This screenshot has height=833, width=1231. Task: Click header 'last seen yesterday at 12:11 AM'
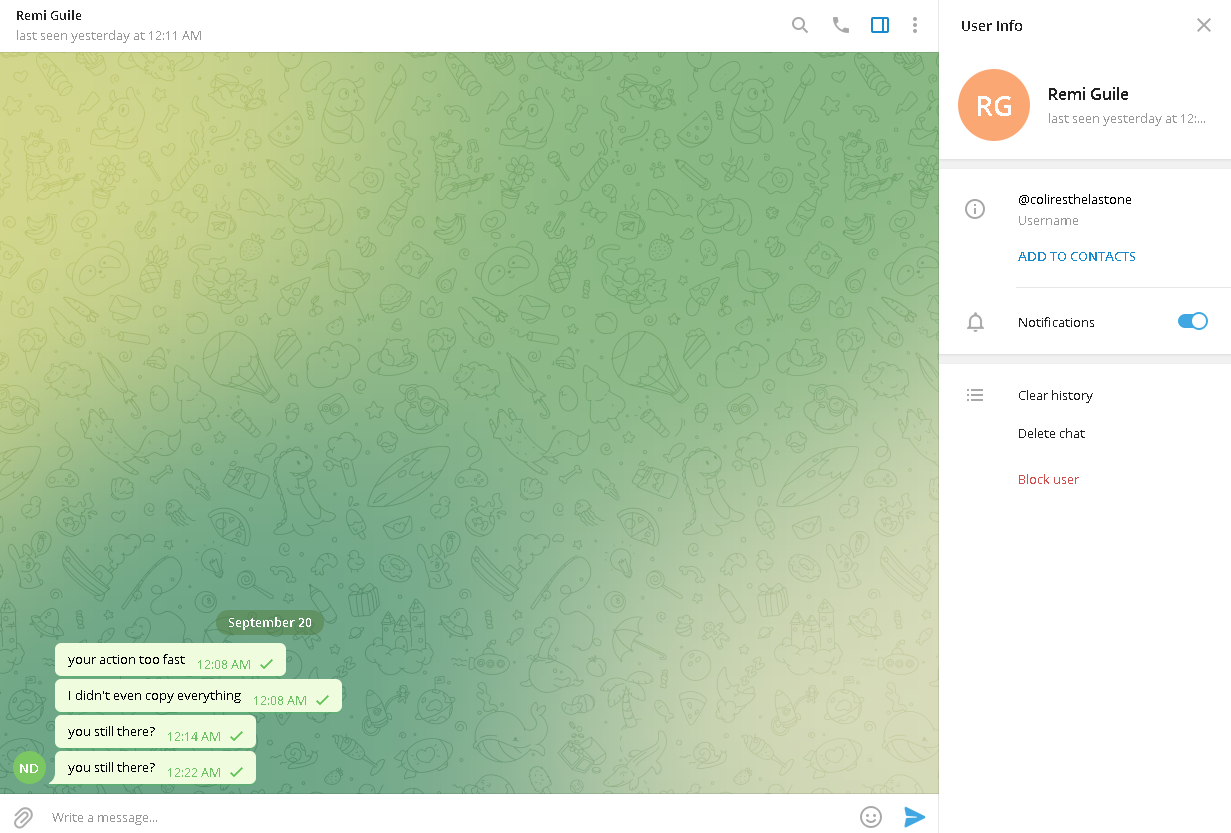109,36
